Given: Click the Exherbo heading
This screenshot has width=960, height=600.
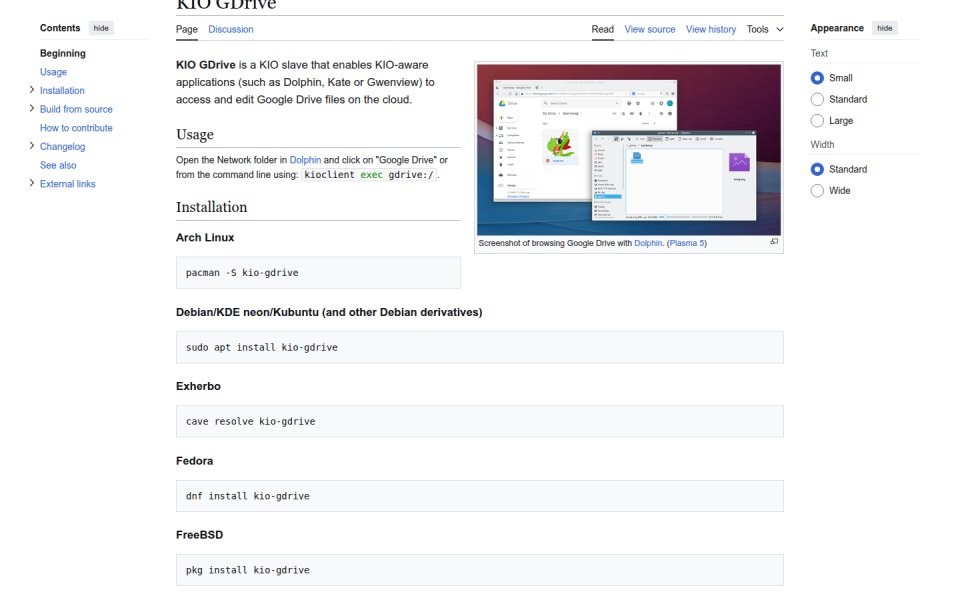Looking at the screenshot, I should pyautogui.click(x=198, y=386).
